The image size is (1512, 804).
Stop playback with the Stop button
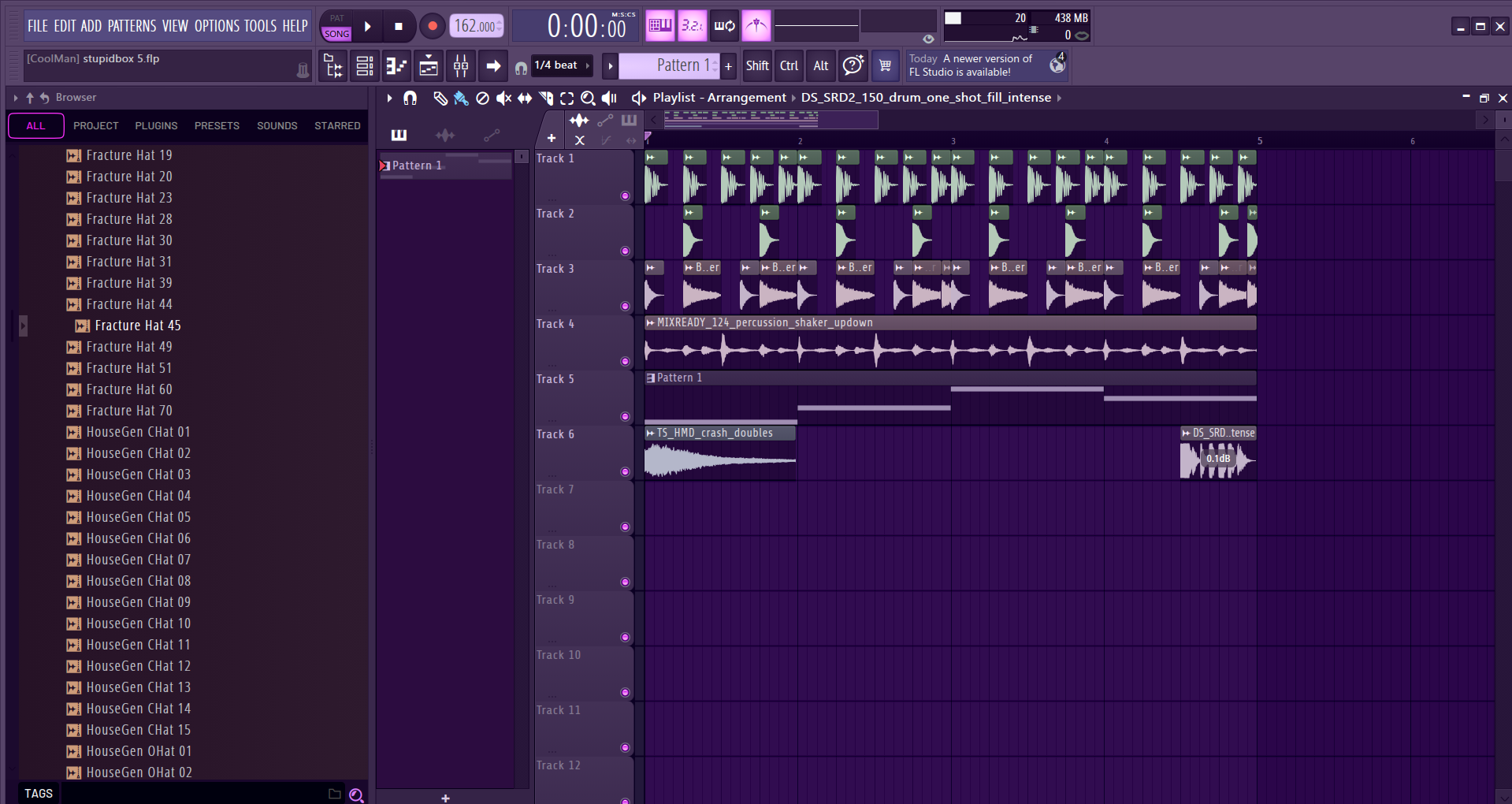point(399,26)
